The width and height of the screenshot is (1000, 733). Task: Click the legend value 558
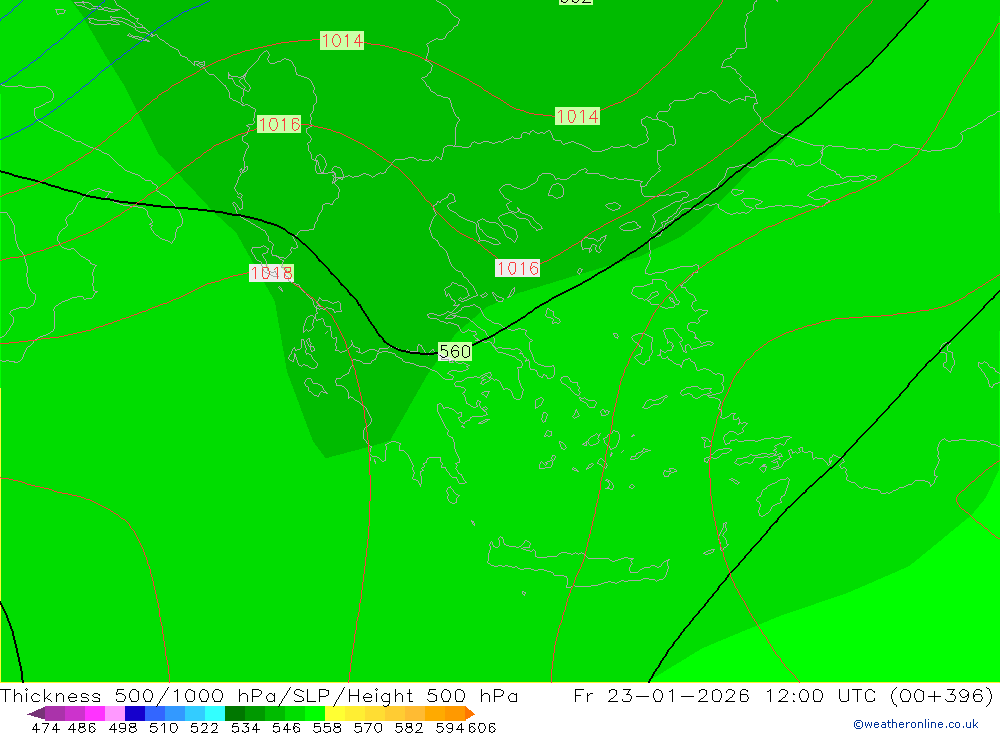327,728
